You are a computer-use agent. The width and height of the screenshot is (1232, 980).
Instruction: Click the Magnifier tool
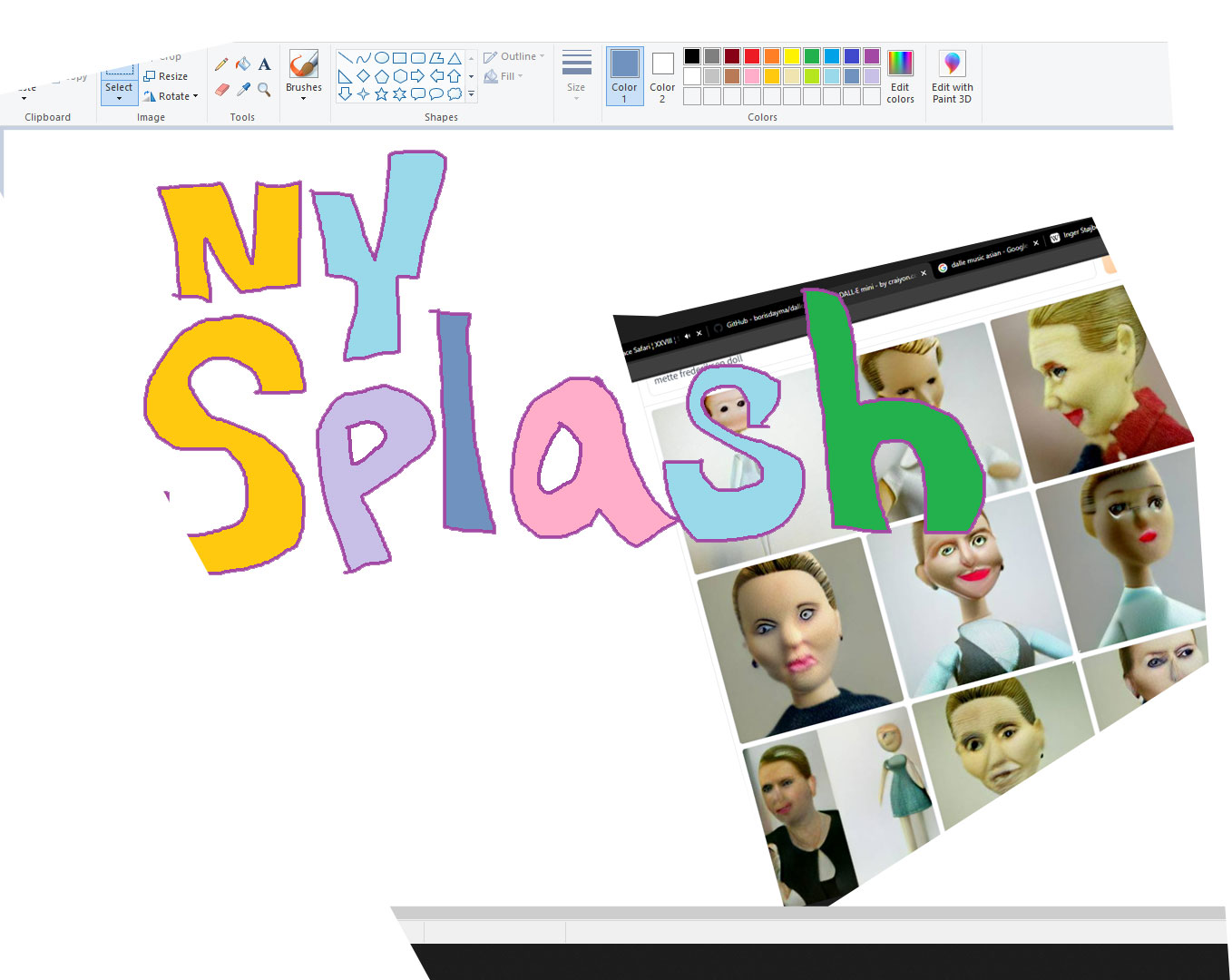pyautogui.click(x=264, y=90)
